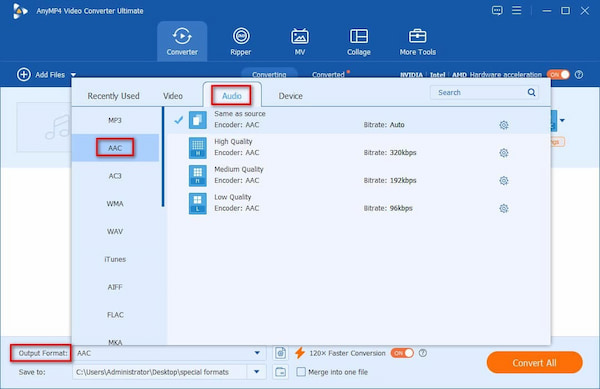The height and width of the screenshot is (389, 600).
Task: Open settings gear for Same as source
Action: coord(504,125)
